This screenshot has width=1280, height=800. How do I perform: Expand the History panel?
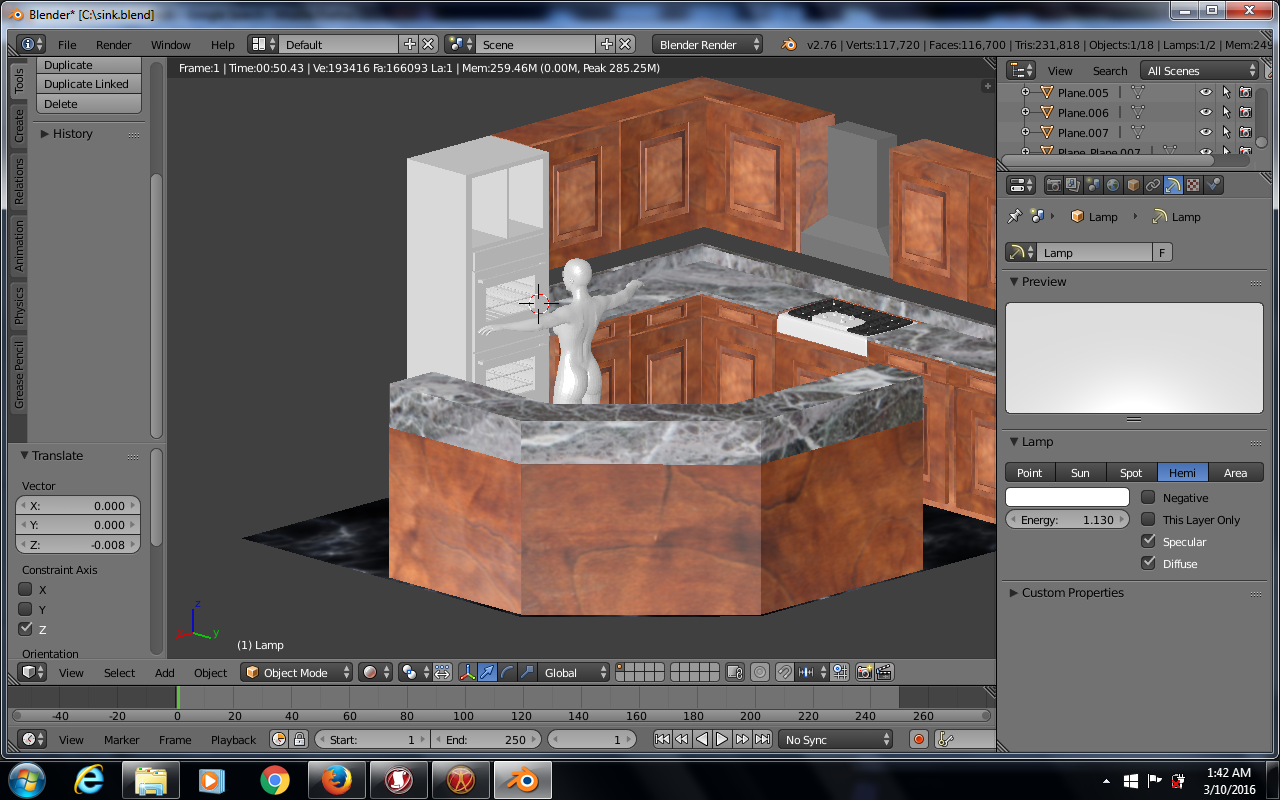(x=72, y=133)
